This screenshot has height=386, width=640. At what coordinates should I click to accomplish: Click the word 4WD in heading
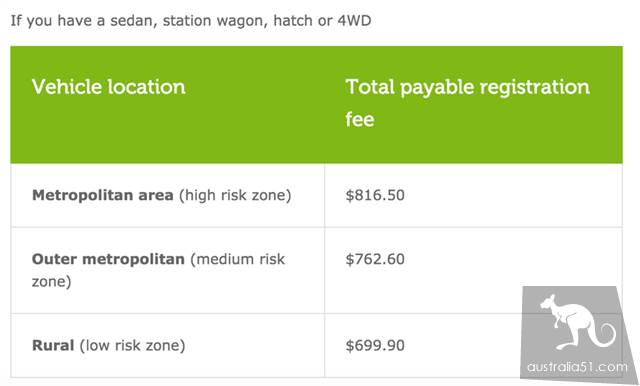354,20
